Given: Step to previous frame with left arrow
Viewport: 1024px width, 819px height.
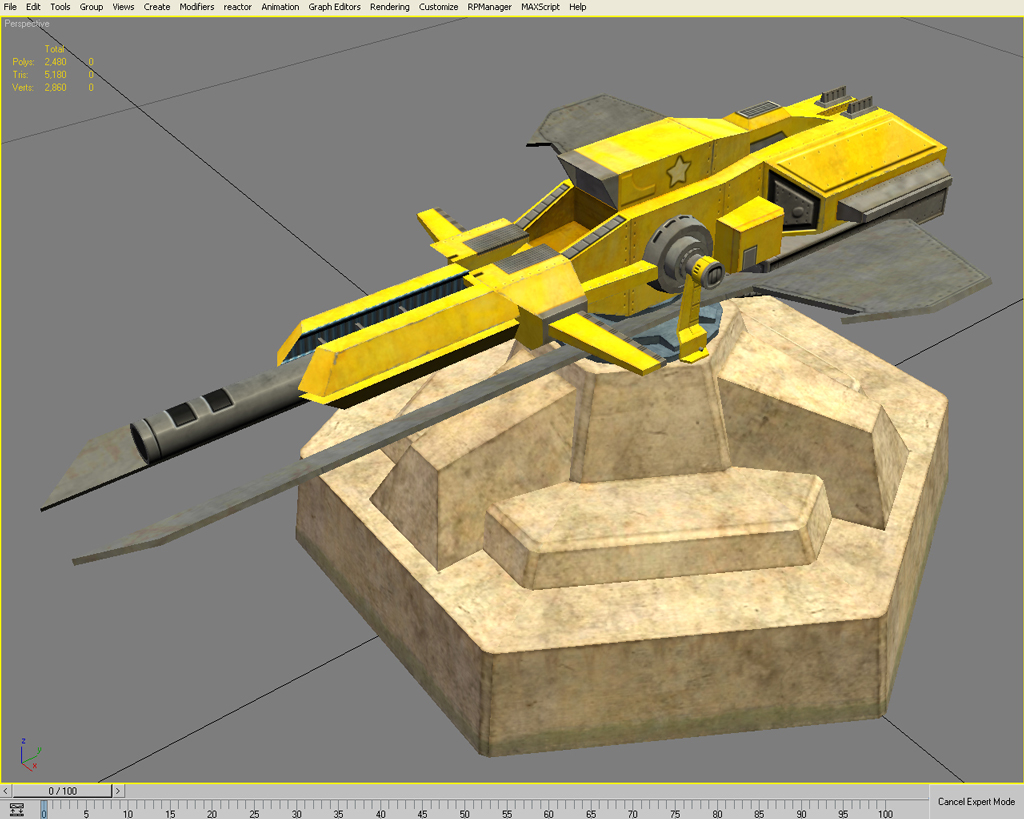Looking at the screenshot, I should pyautogui.click(x=5, y=790).
